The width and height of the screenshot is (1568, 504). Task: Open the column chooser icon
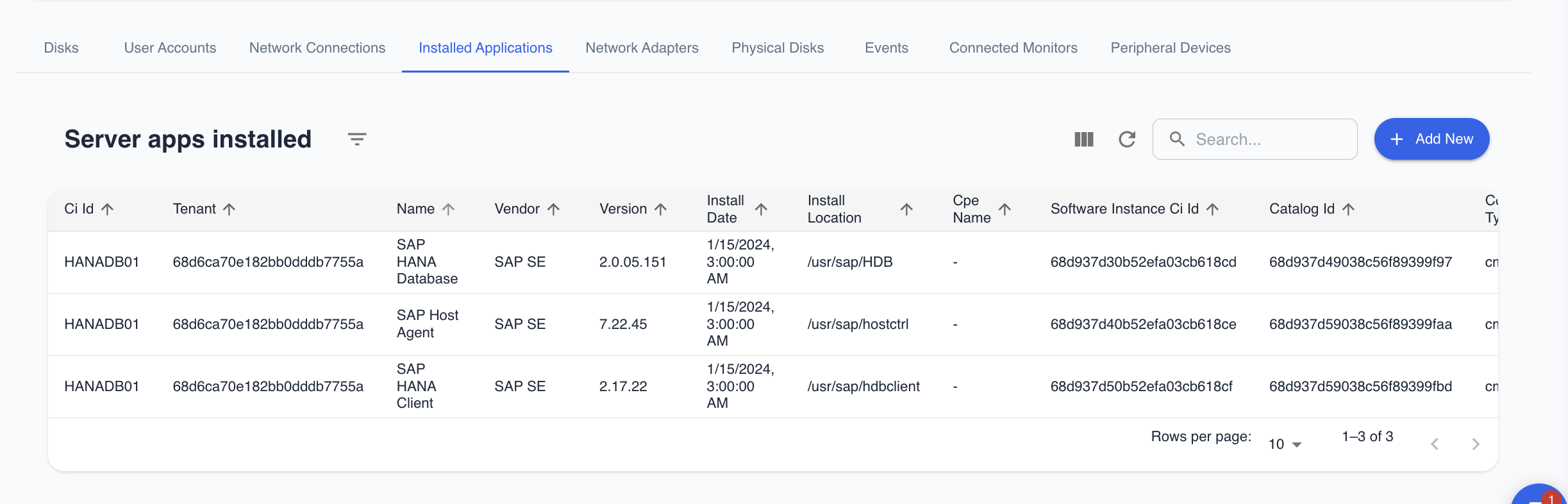click(x=1083, y=139)
